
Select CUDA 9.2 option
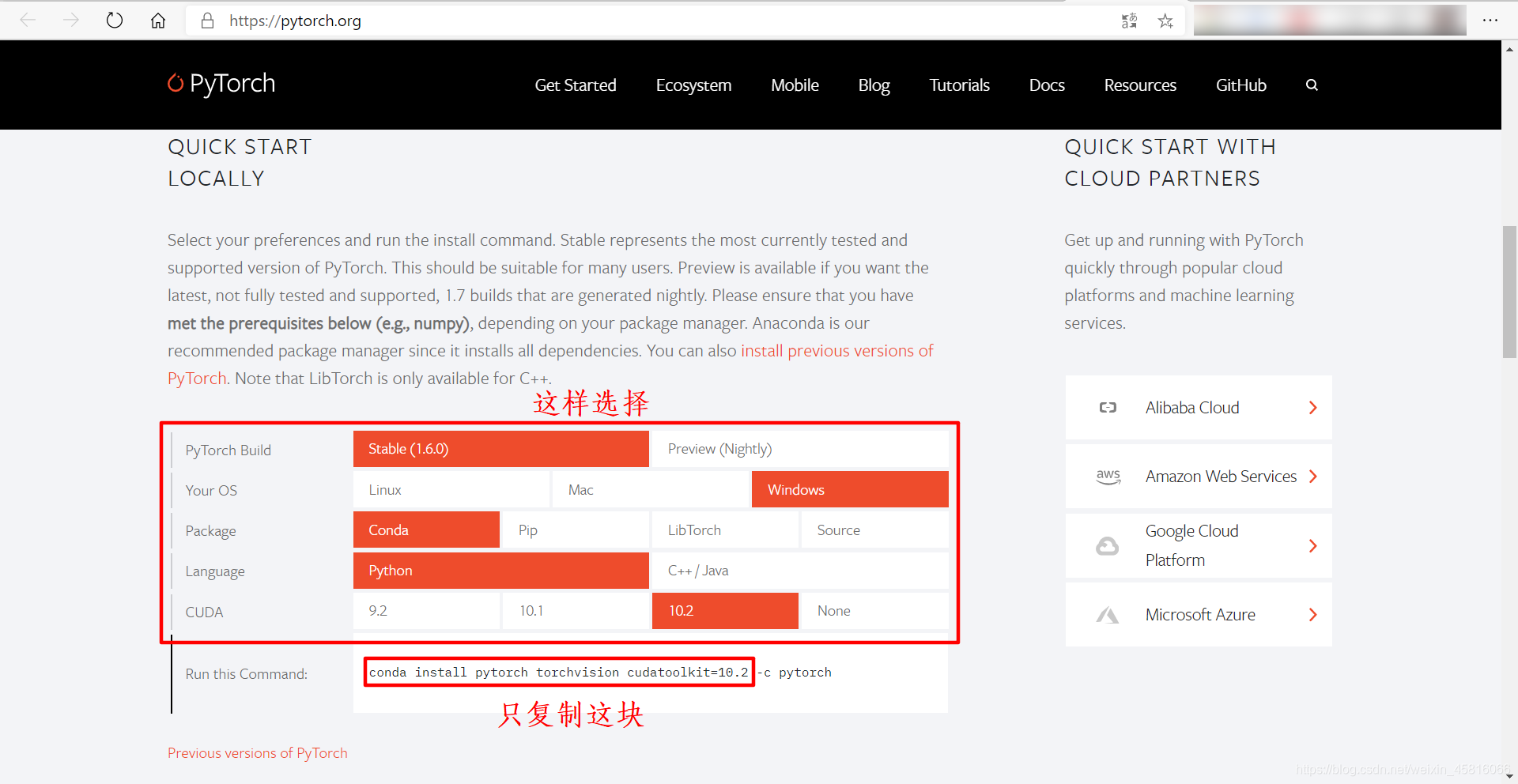[x=426, y=611]
